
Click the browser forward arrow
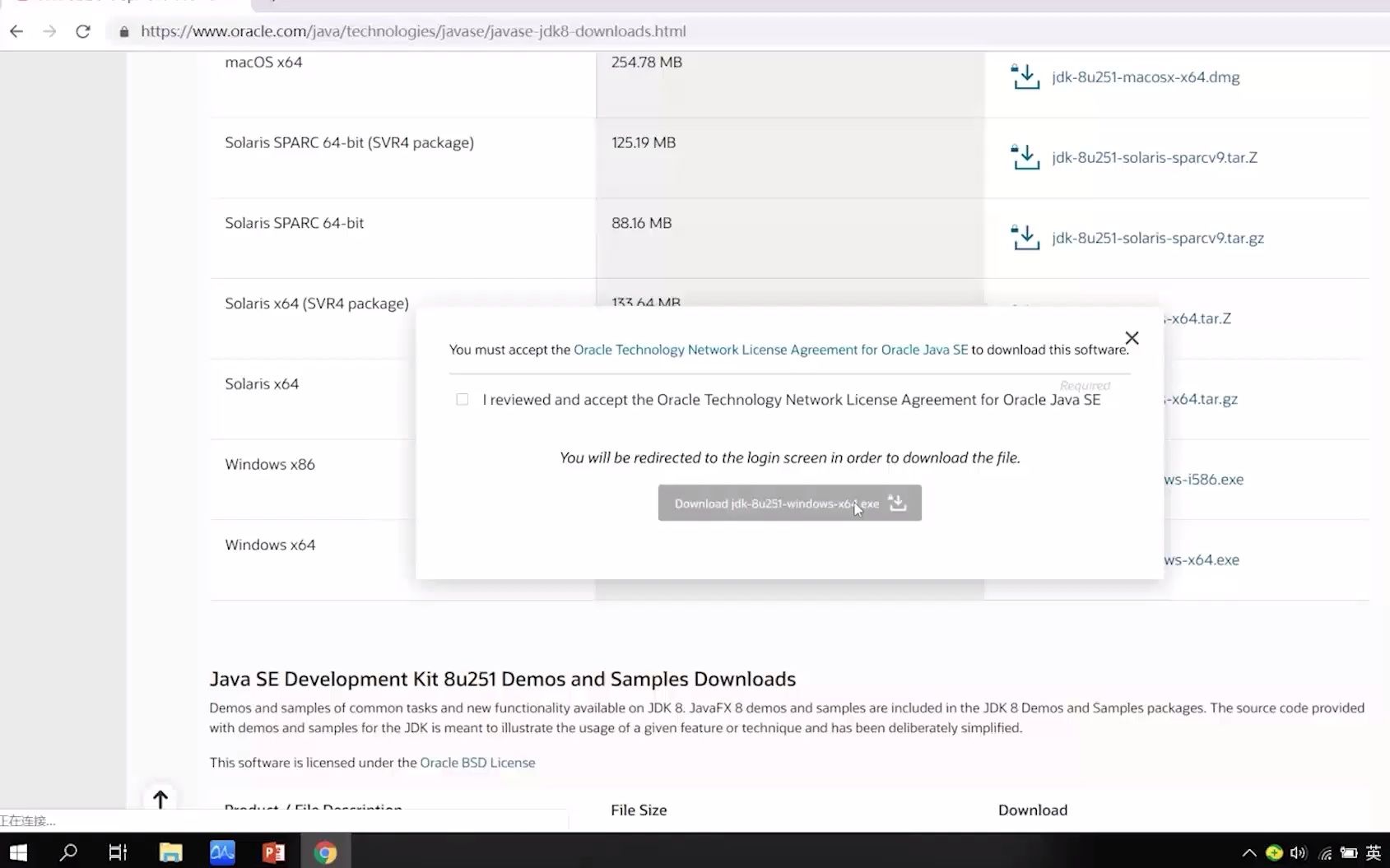coord(49,31)
